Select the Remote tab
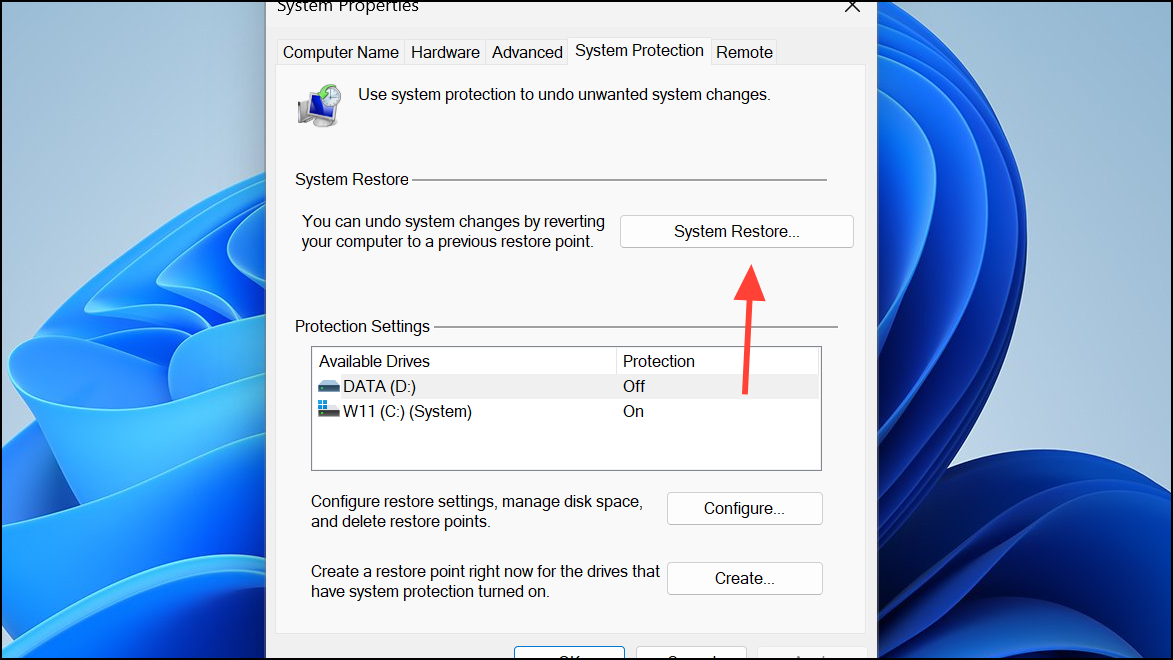 (744, 52)
